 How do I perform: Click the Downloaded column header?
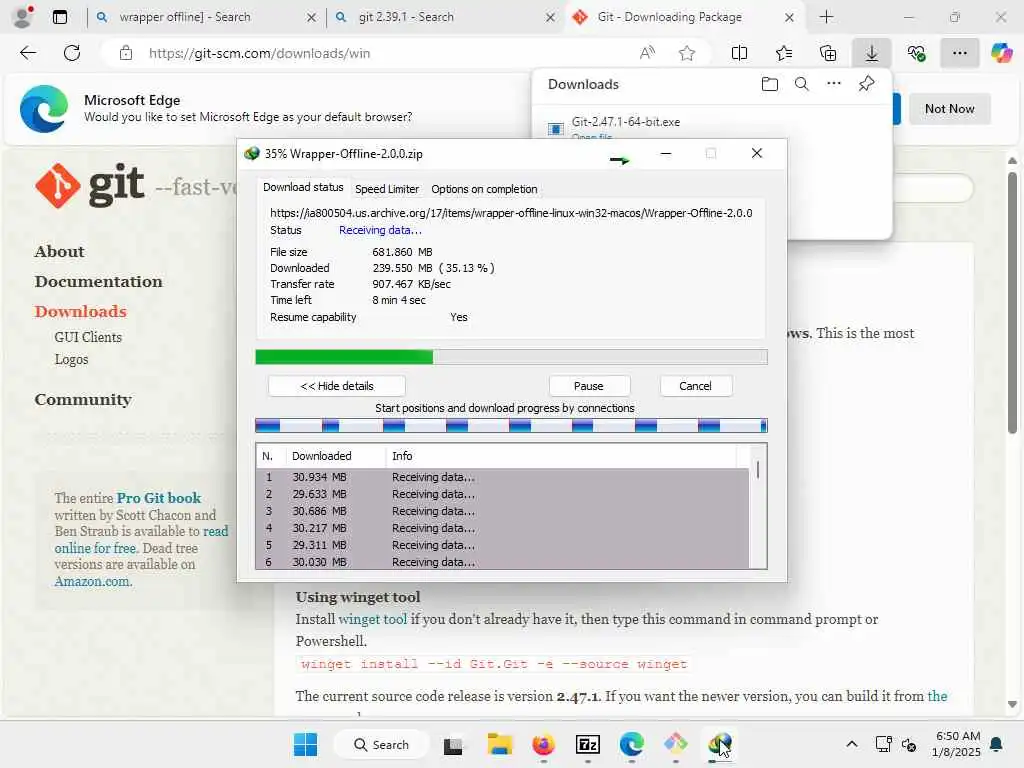coord(336,456)
